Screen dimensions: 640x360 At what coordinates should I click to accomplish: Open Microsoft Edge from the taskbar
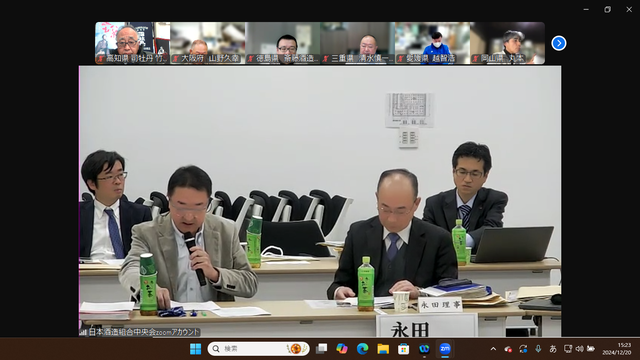point(362,349)
